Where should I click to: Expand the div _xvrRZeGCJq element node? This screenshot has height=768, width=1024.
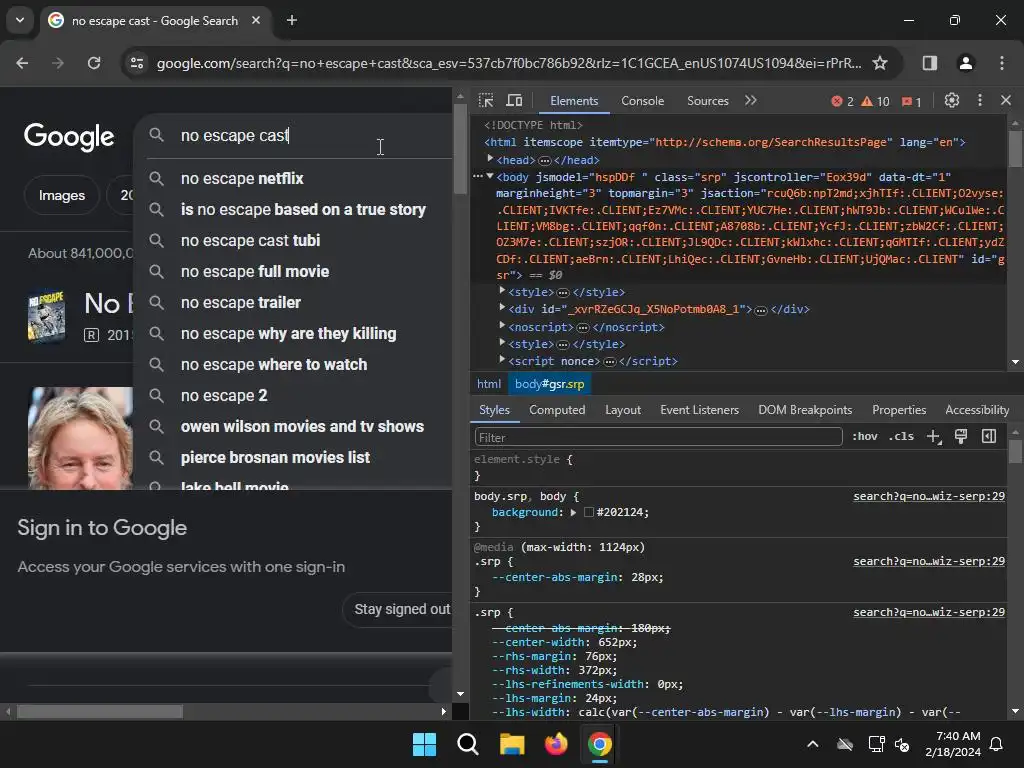click(502, 308)
